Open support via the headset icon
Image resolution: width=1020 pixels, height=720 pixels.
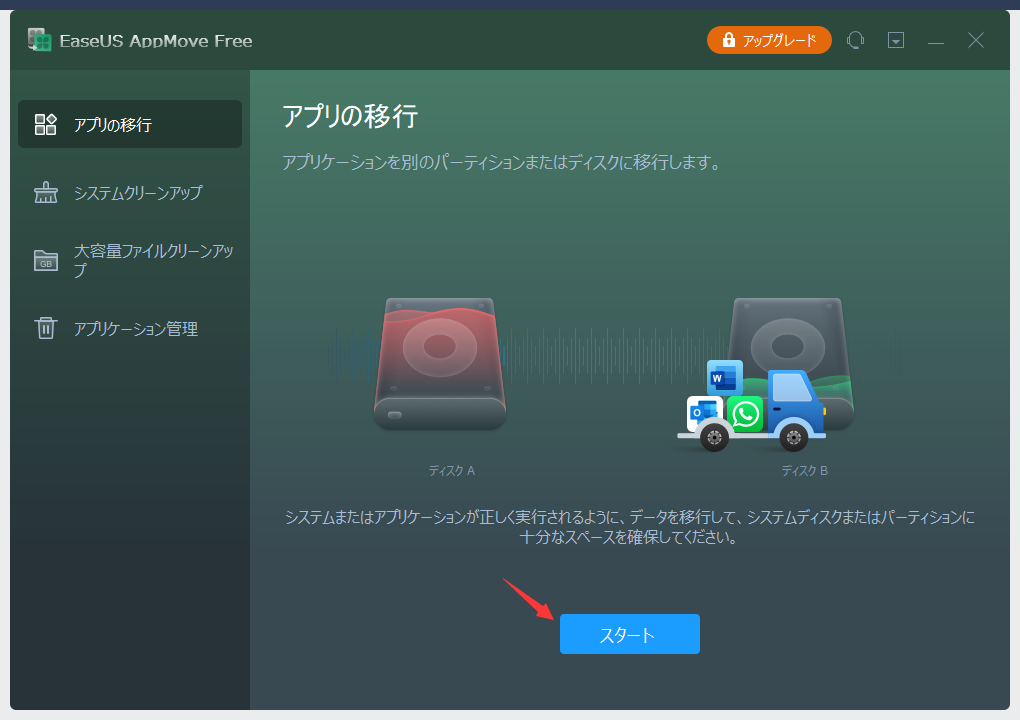click(855, 40)
